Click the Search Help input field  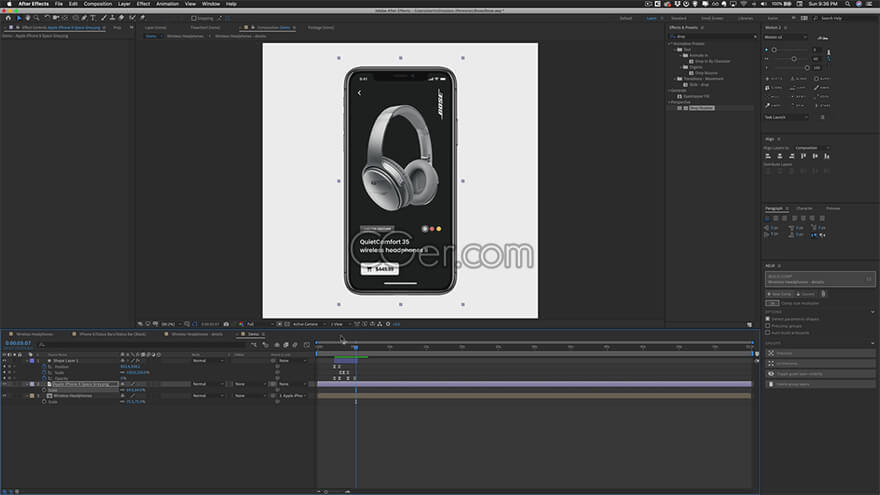(845, 18)
